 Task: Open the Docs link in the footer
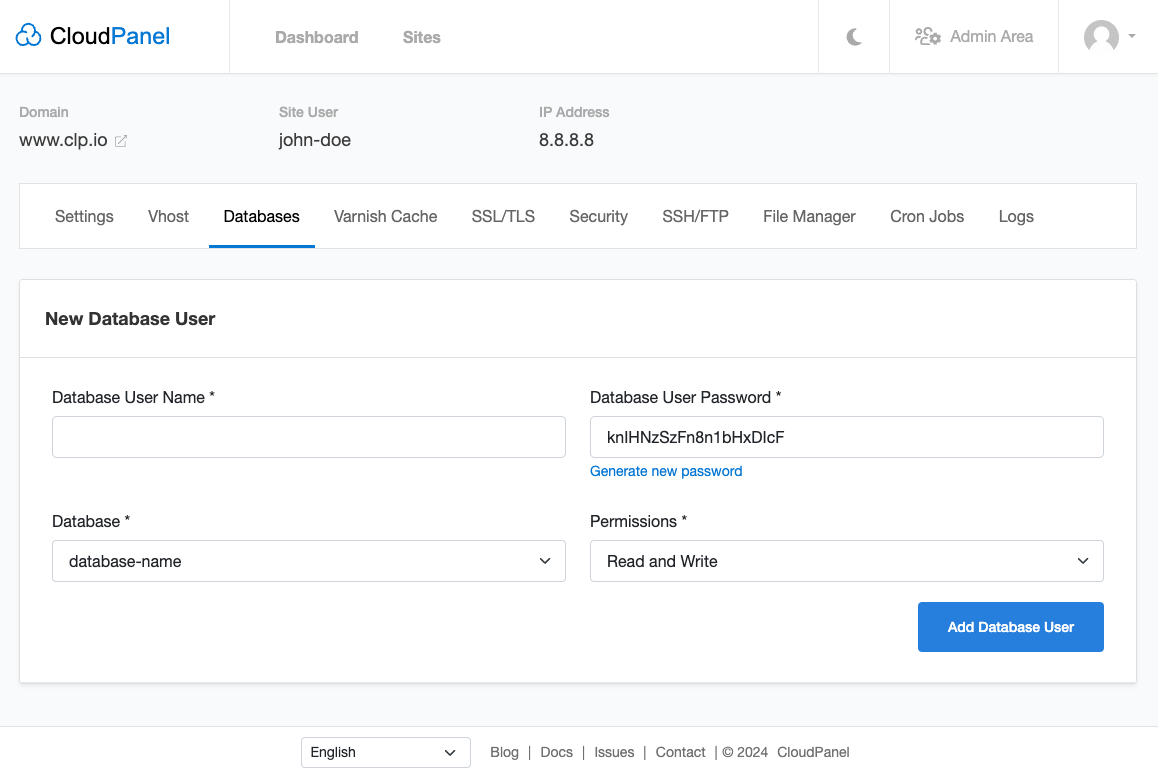(x=556, y=752)
